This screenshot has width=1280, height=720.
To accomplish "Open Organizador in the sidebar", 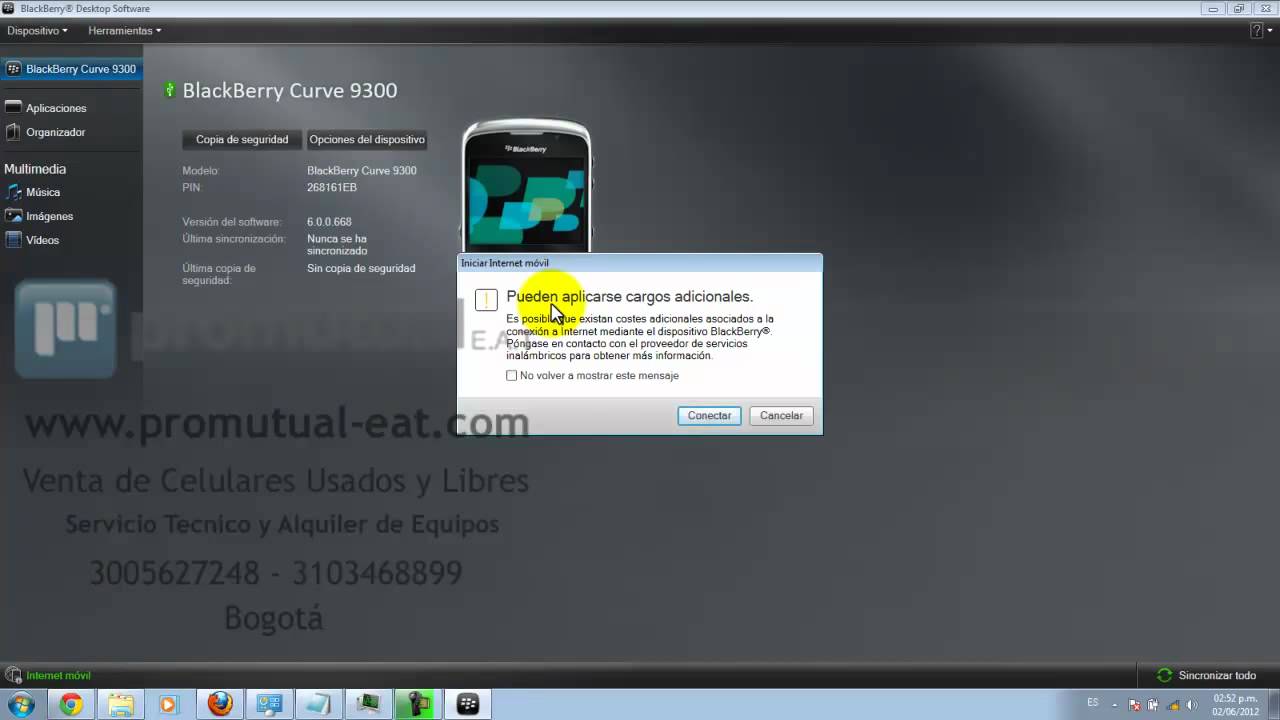I will click(55, 132).
